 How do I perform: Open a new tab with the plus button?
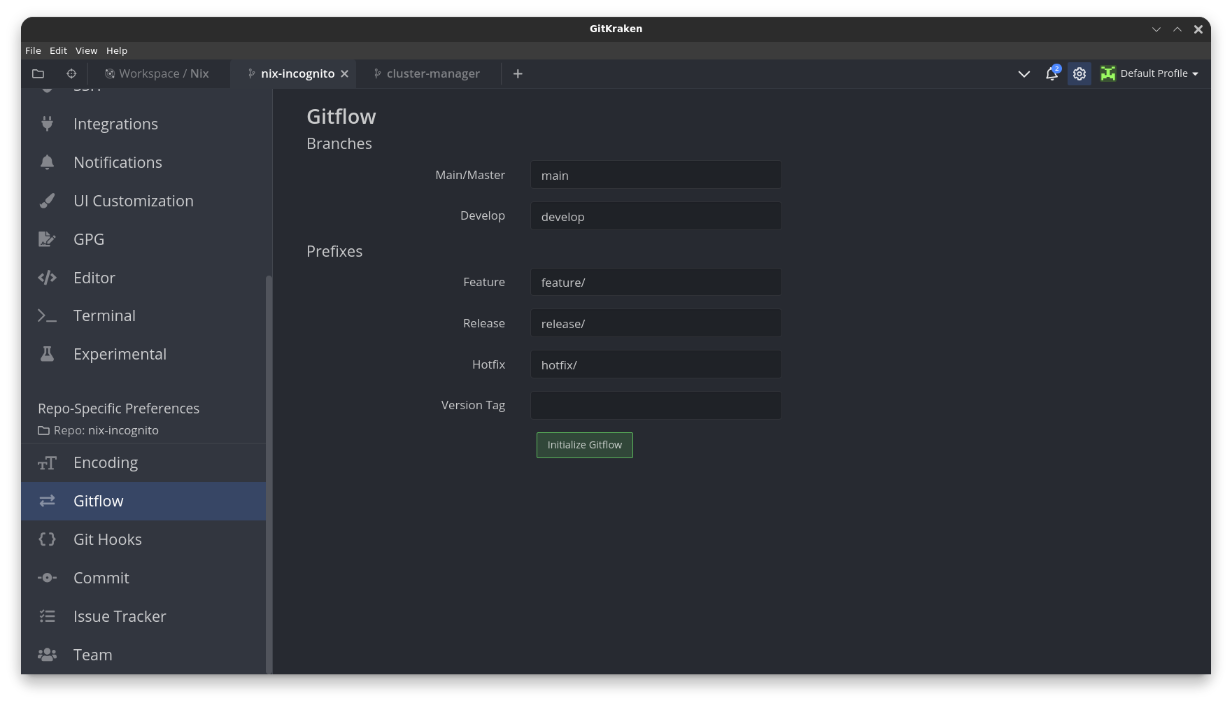pos(517,73)
